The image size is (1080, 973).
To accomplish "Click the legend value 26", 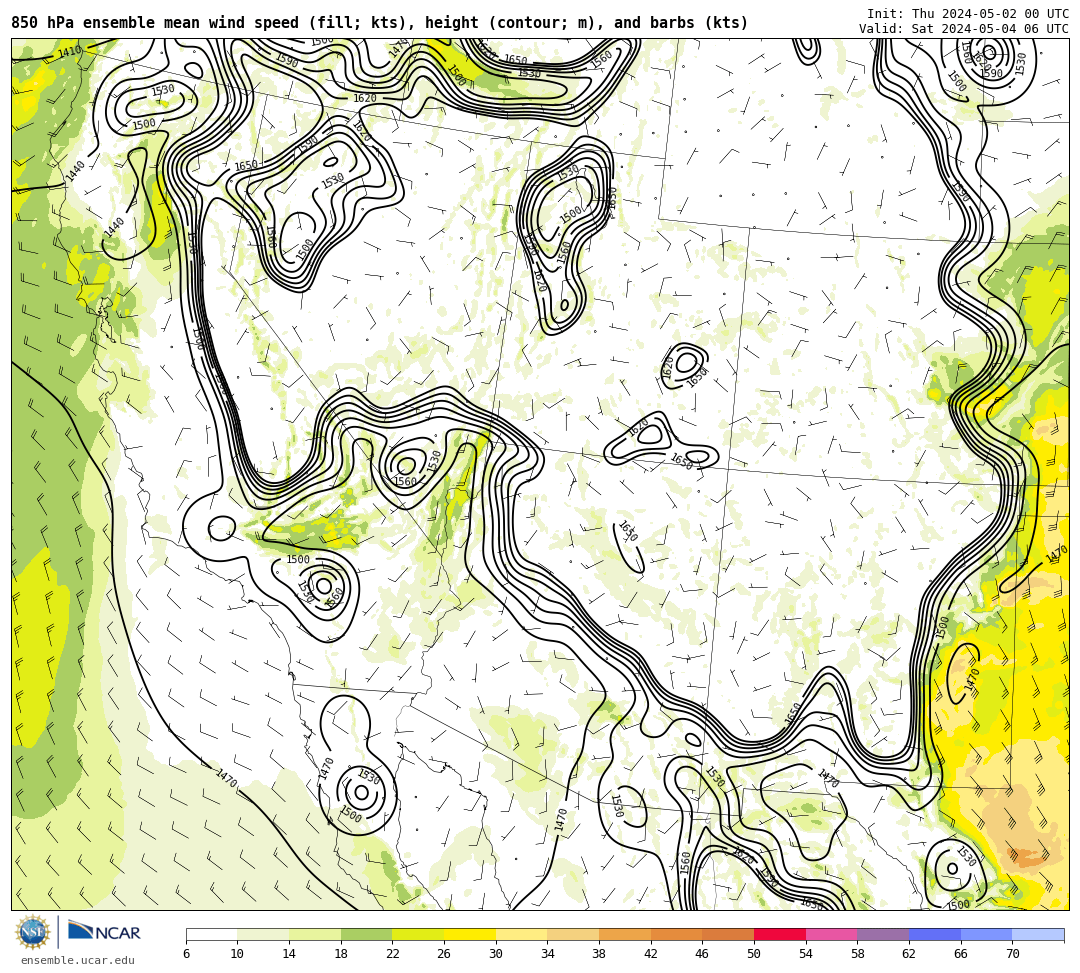I will (x=444, y=954).
